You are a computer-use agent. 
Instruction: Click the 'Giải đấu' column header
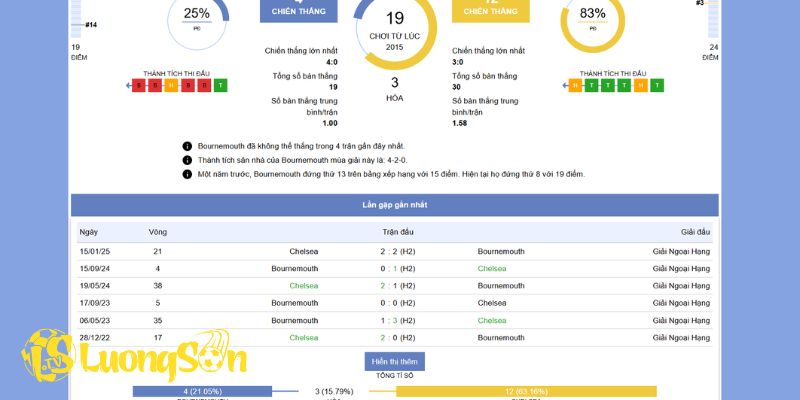[x=695, y=232]
